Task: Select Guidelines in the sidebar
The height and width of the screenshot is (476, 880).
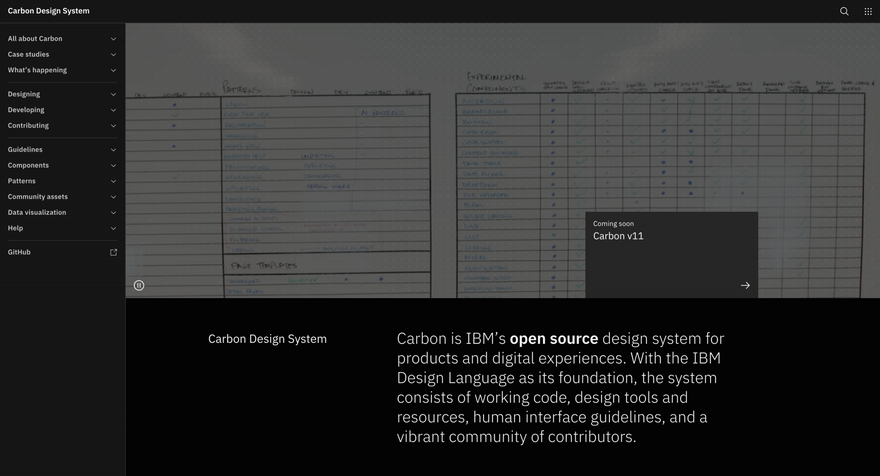Action: [x=25, y=150]
